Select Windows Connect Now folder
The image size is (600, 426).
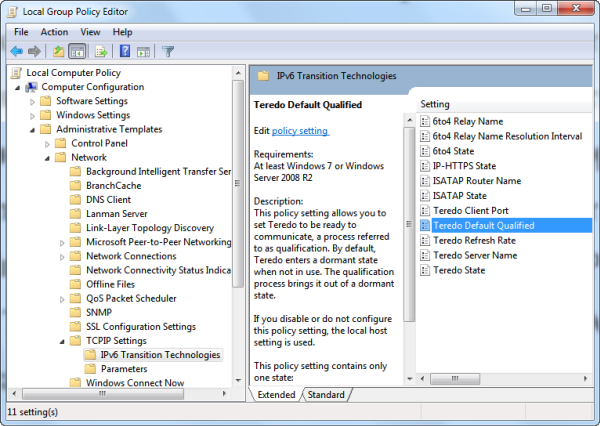(x=135, y=383)
